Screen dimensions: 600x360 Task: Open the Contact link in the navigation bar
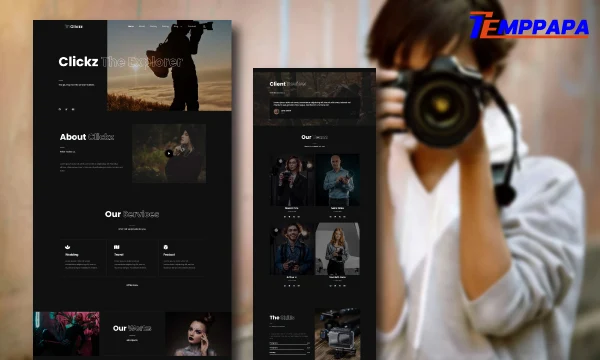point(192,26)
